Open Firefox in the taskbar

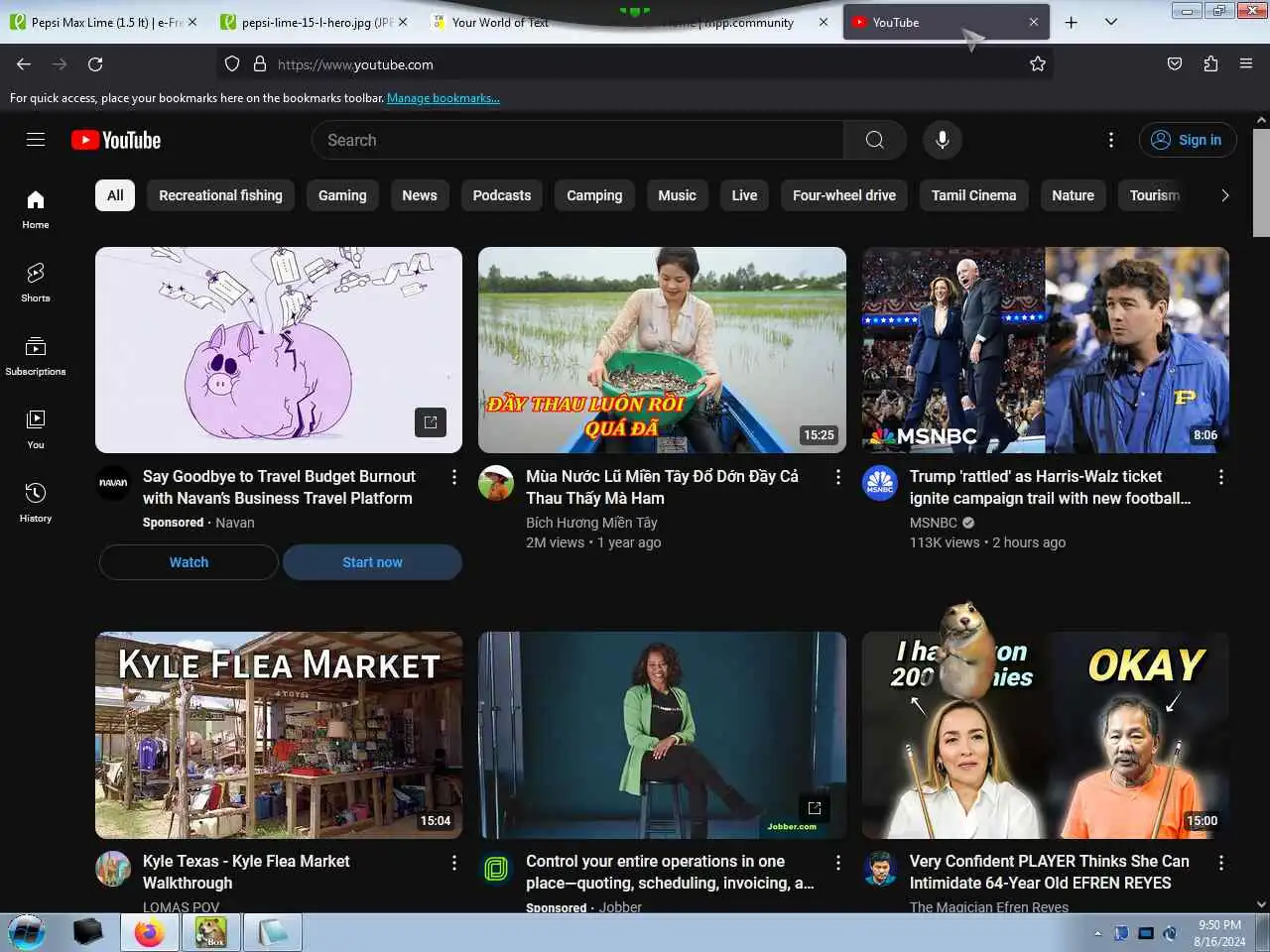[150, 933]
